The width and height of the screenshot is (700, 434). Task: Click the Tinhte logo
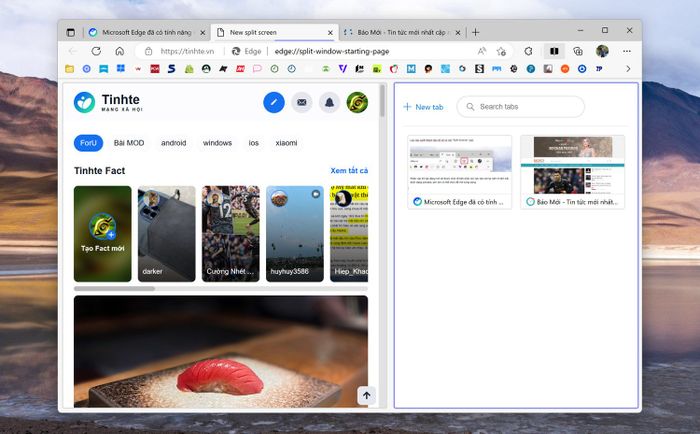(x=108, y=102)
